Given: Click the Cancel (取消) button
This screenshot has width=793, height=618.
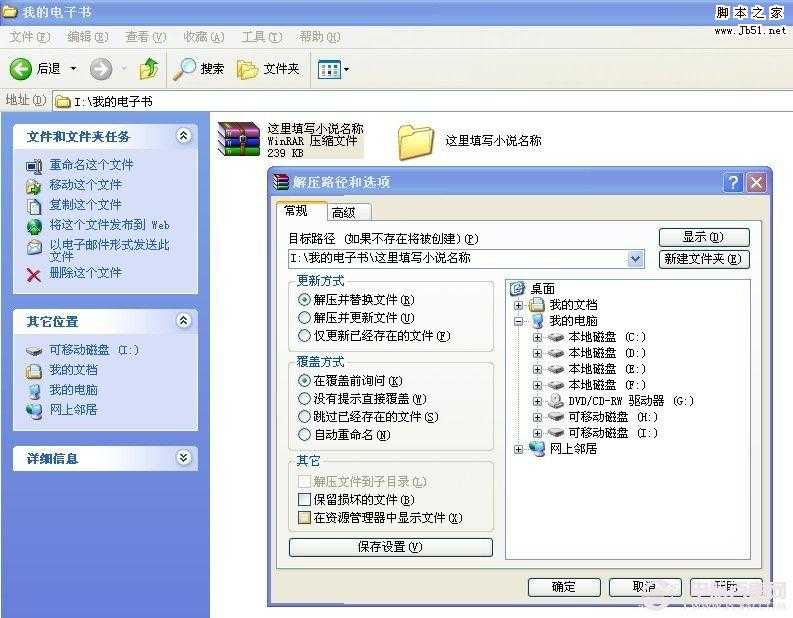Looking at the screenshot, I should (645, 587).
